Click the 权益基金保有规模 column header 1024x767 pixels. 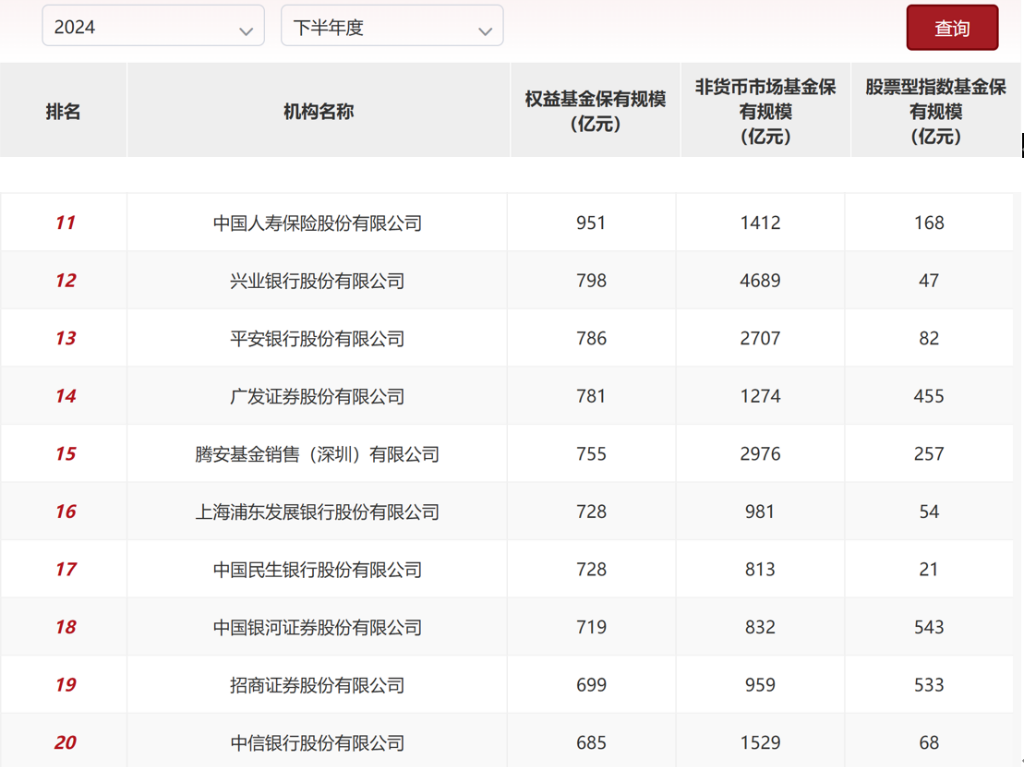(594, 111)
